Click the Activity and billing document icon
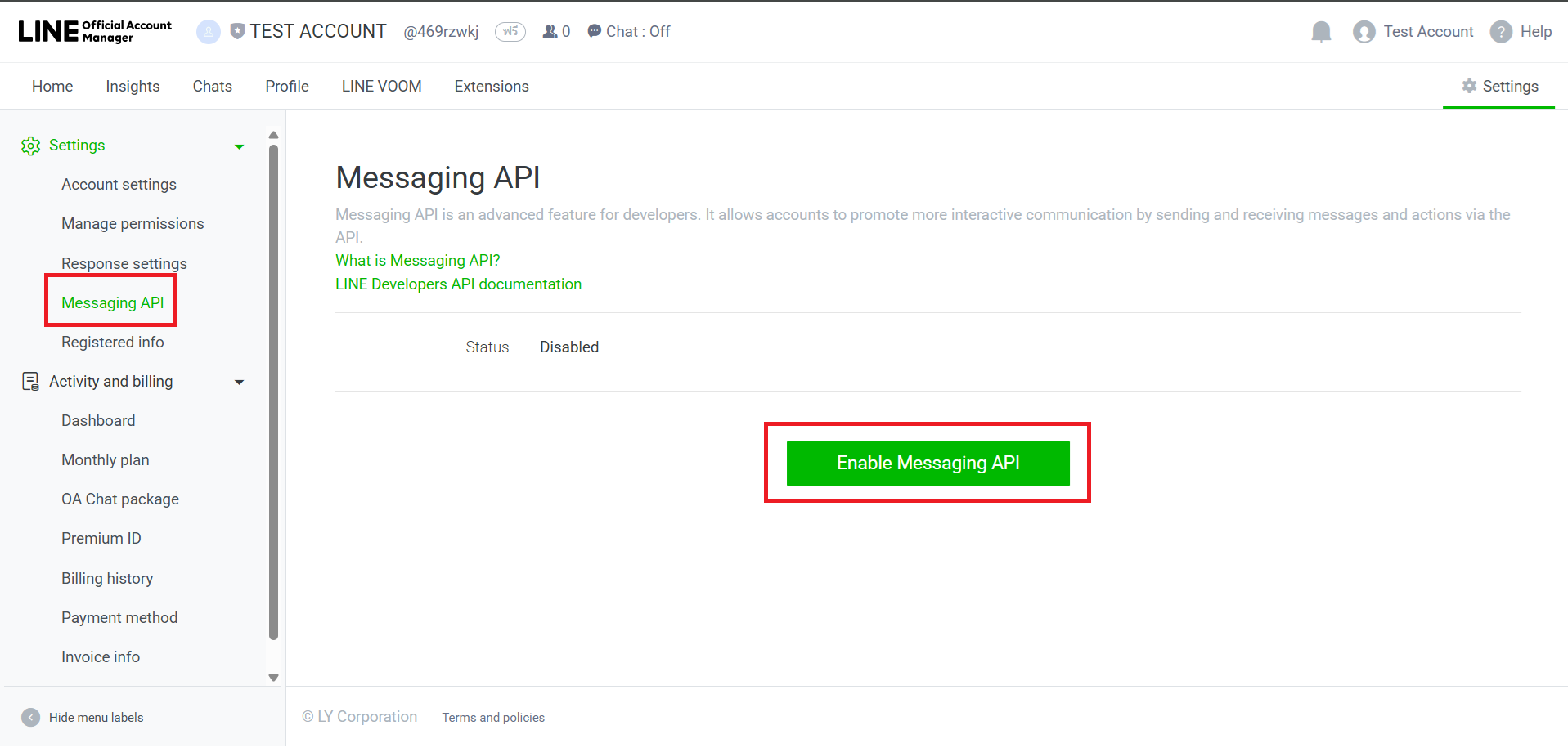 [30, 382]
